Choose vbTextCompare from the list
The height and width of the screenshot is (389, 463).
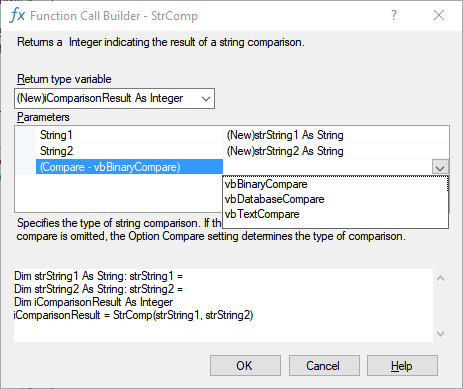pyautogui.click(x=335, y=214)
